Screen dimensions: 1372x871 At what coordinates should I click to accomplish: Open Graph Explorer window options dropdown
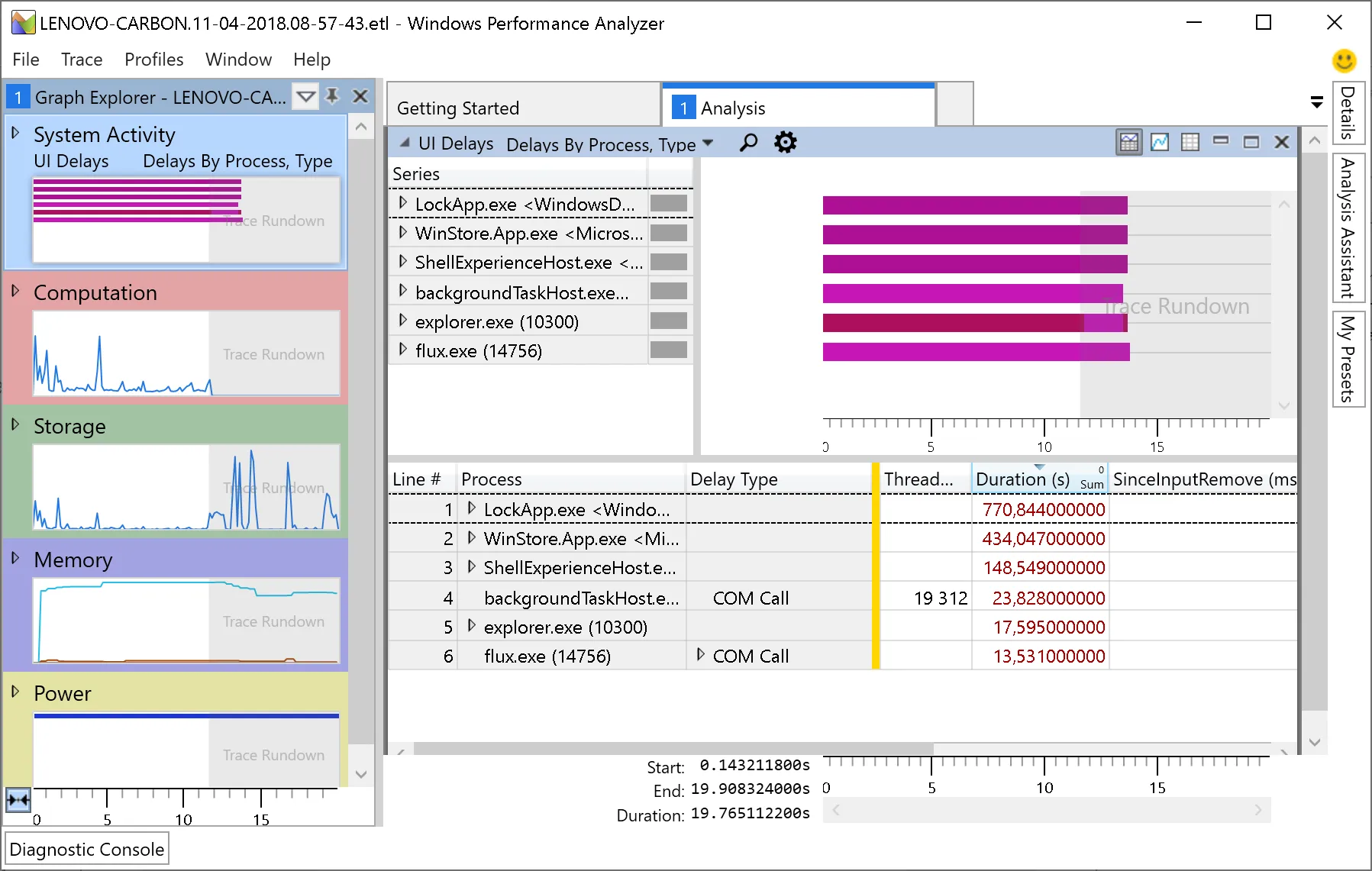pyautogui.click(x=305, y=97)
